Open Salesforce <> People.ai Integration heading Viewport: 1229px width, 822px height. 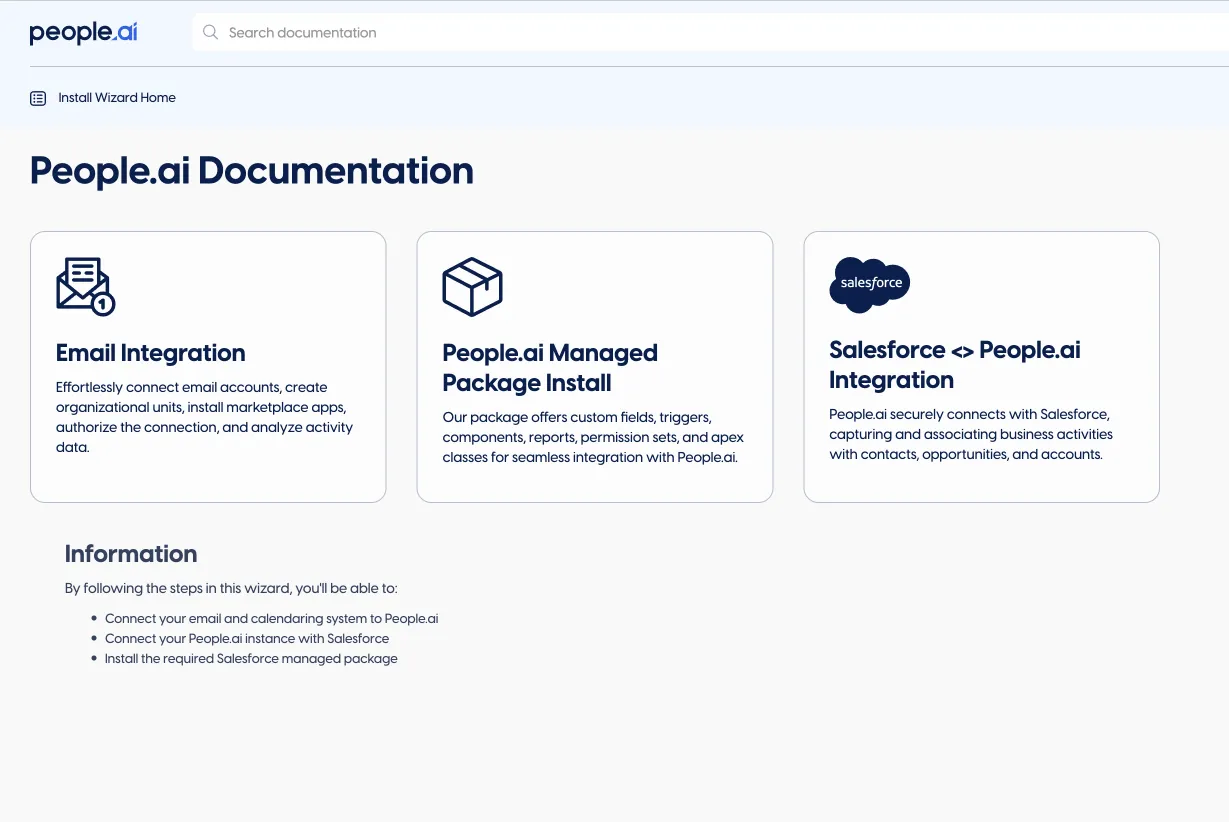[955, 365]
